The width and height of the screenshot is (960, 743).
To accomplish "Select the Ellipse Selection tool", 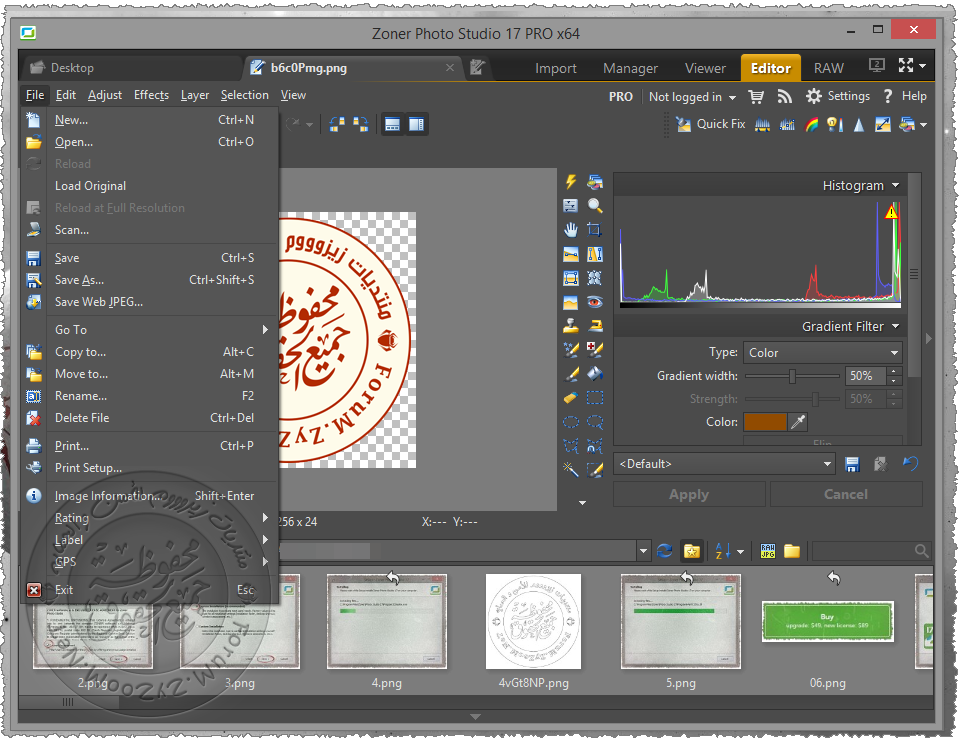I will click(571, 422).
